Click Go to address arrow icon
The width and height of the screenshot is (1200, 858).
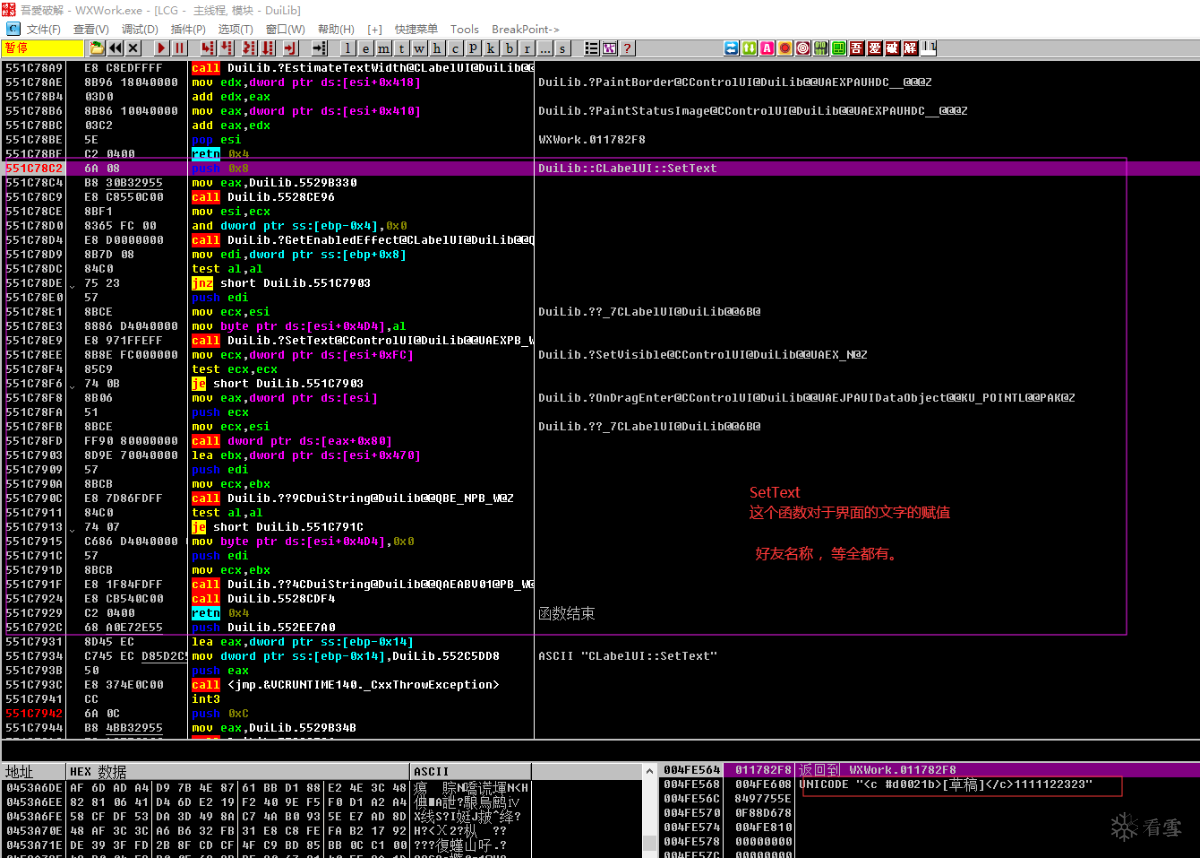pos(319,48)
